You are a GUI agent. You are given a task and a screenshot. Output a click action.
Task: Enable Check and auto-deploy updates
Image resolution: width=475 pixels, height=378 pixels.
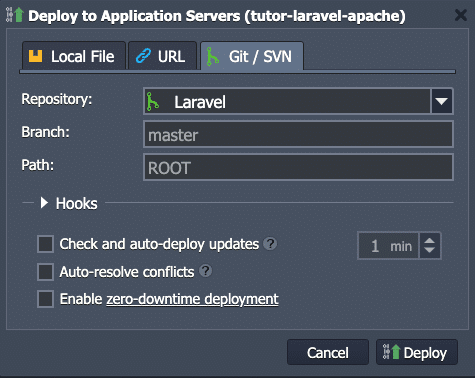point(45,244)
